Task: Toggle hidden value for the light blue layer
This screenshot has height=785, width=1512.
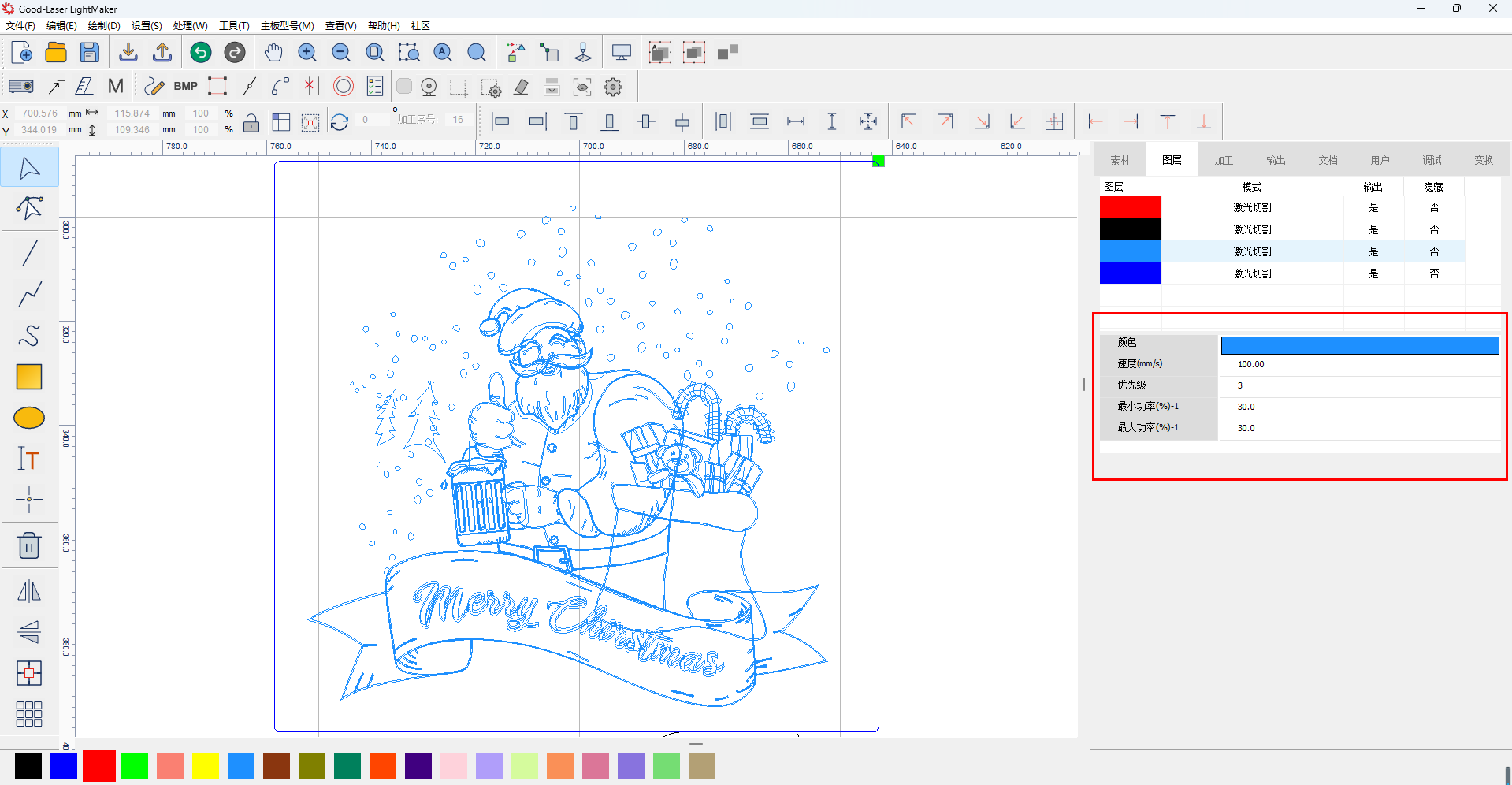Action: tap(1434, 251)
